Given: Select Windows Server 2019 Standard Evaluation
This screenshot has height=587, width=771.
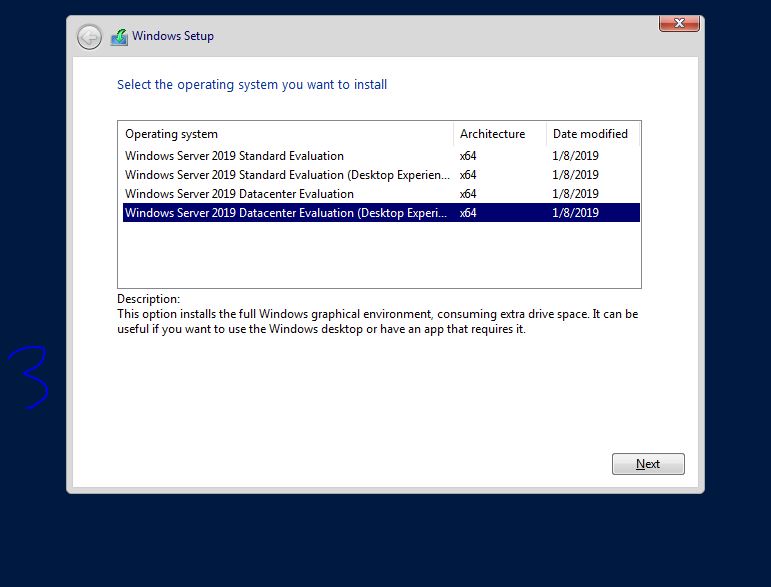Looking at the screenshot, I should click(x=381, y=156).
